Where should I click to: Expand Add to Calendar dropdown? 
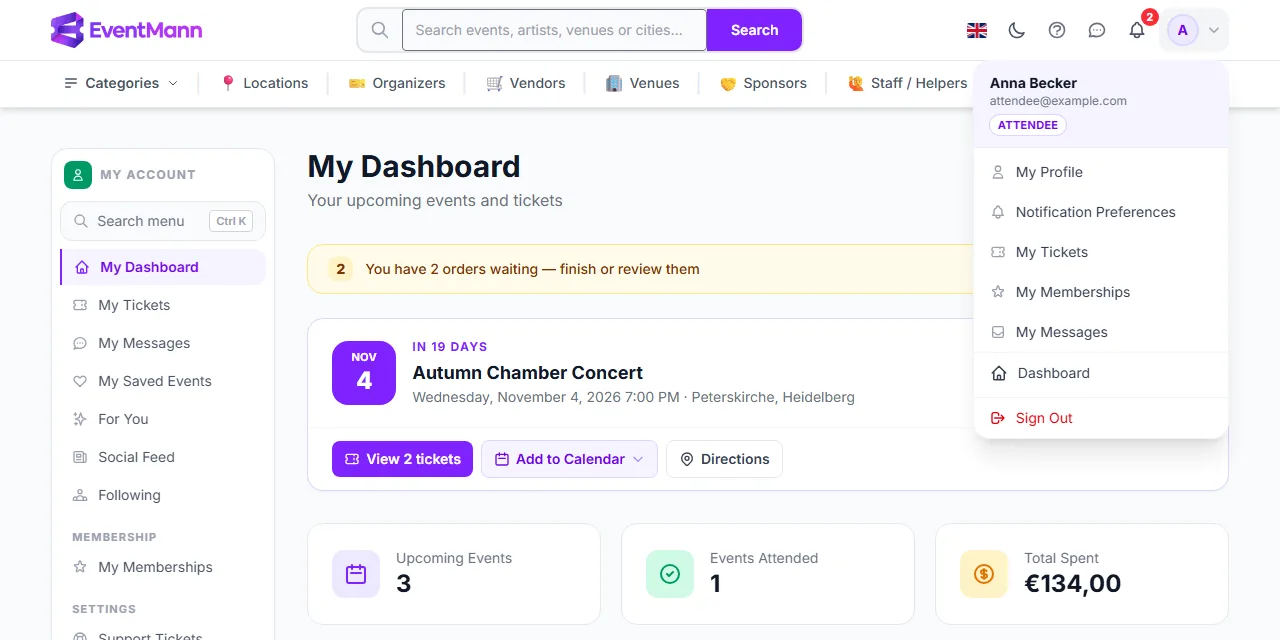569,459
